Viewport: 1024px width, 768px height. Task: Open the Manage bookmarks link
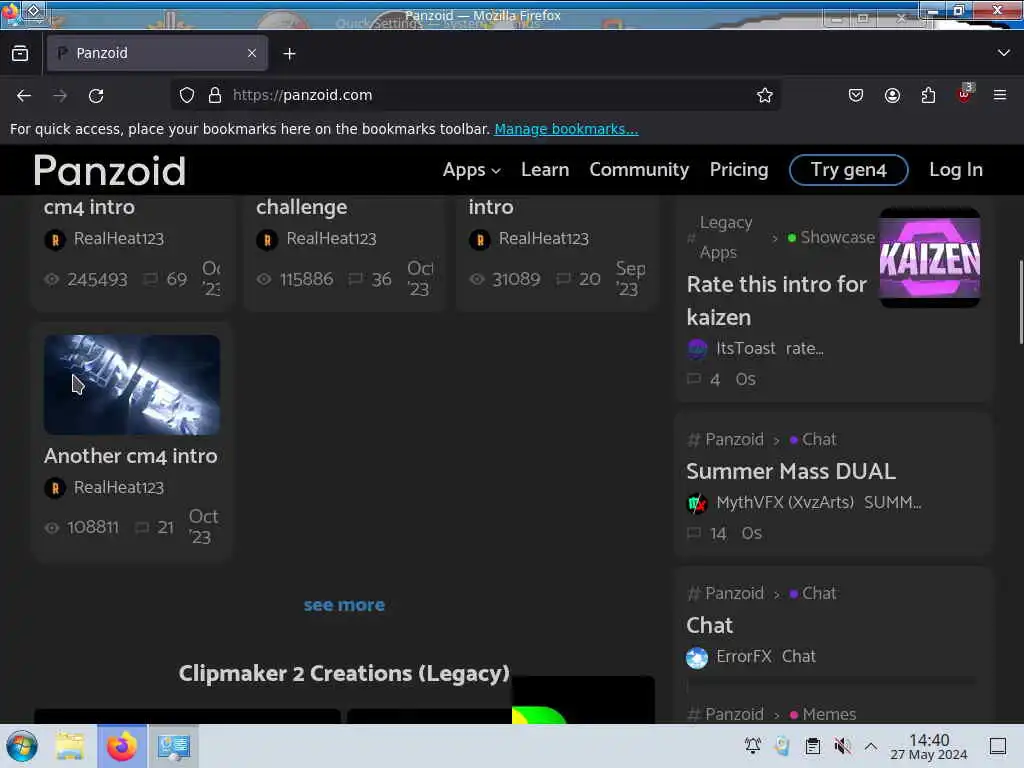[x=566, y=129]
